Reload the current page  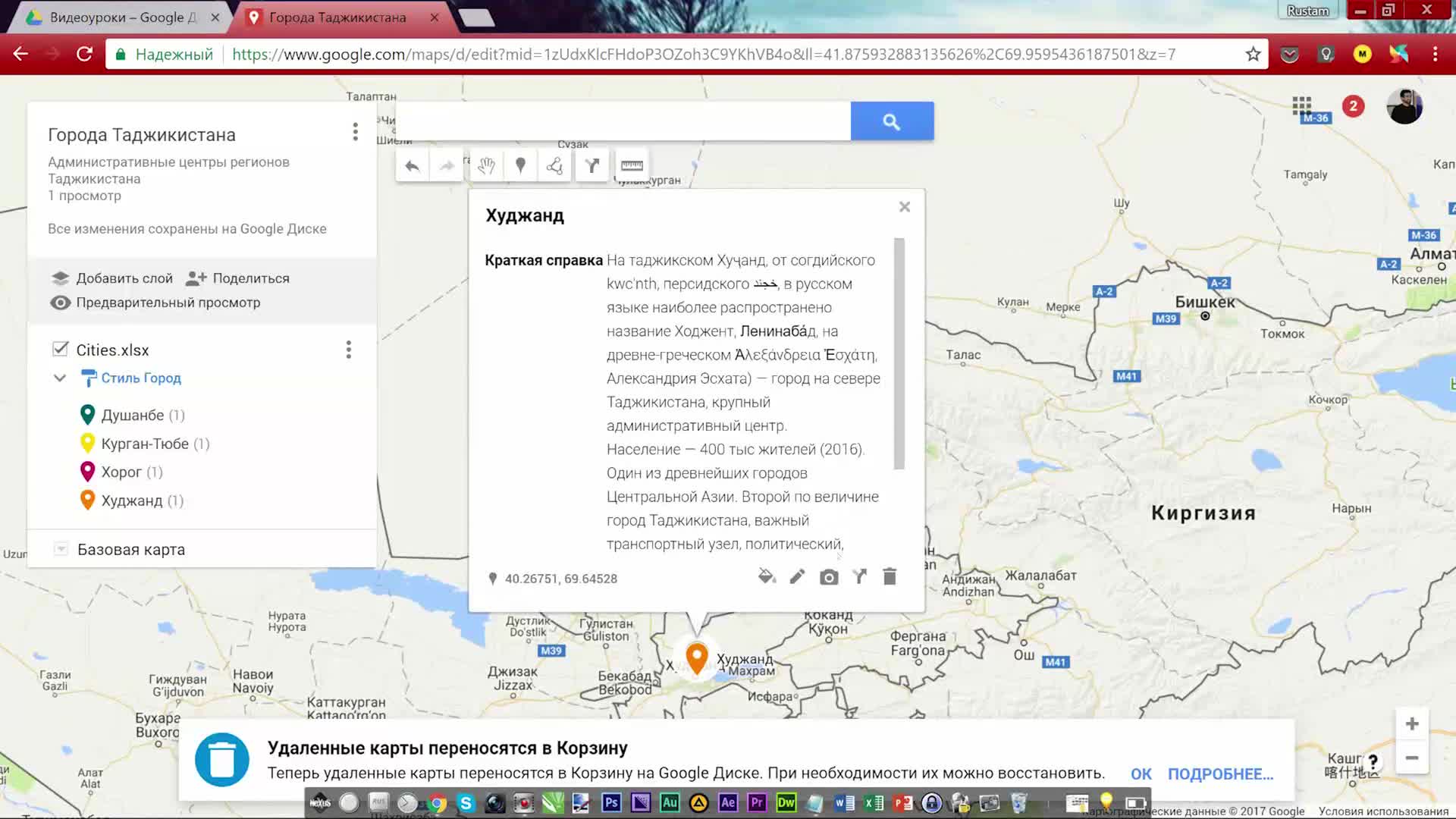tap(85, 54)
